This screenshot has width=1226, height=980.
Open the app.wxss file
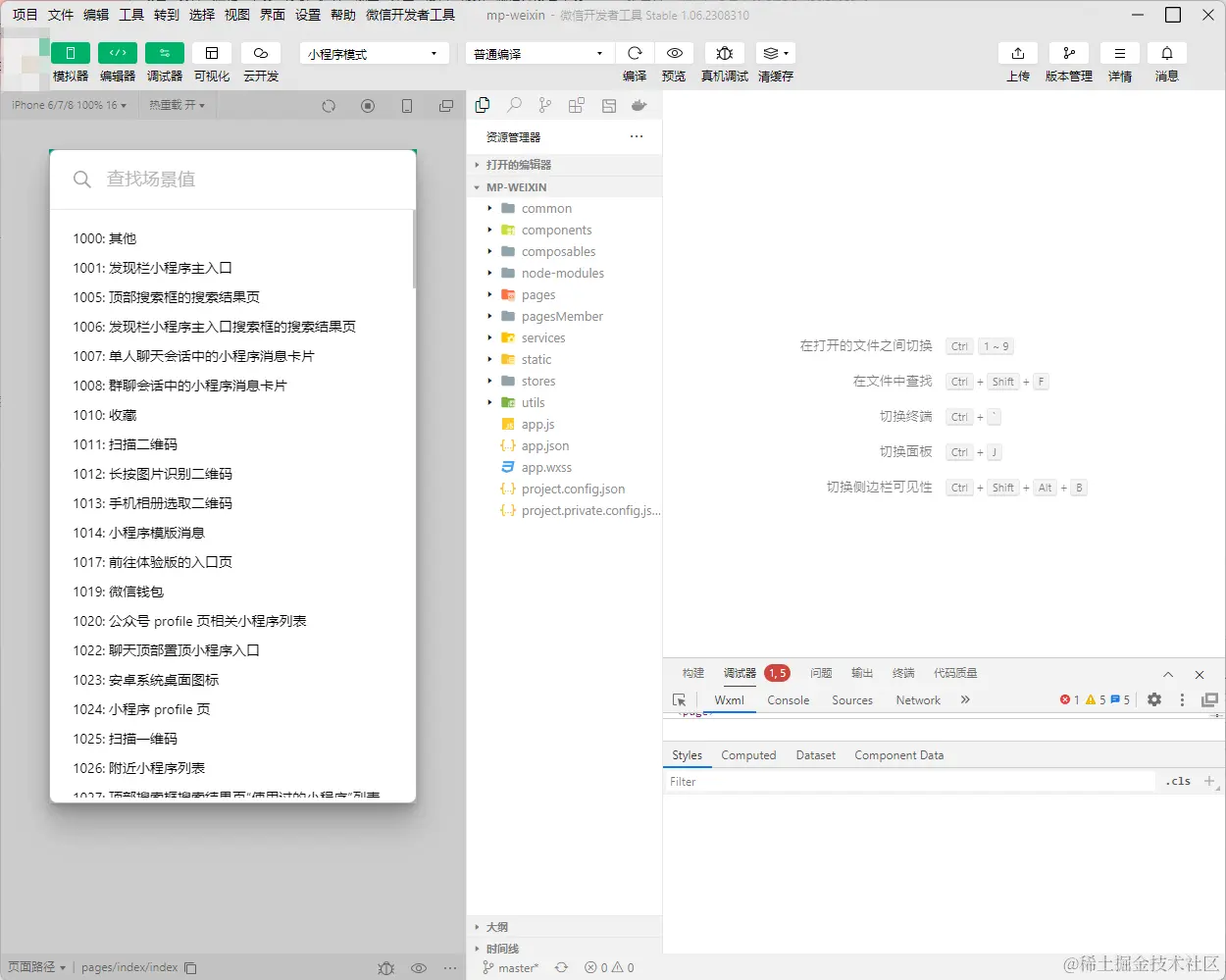tap(565, 467)
